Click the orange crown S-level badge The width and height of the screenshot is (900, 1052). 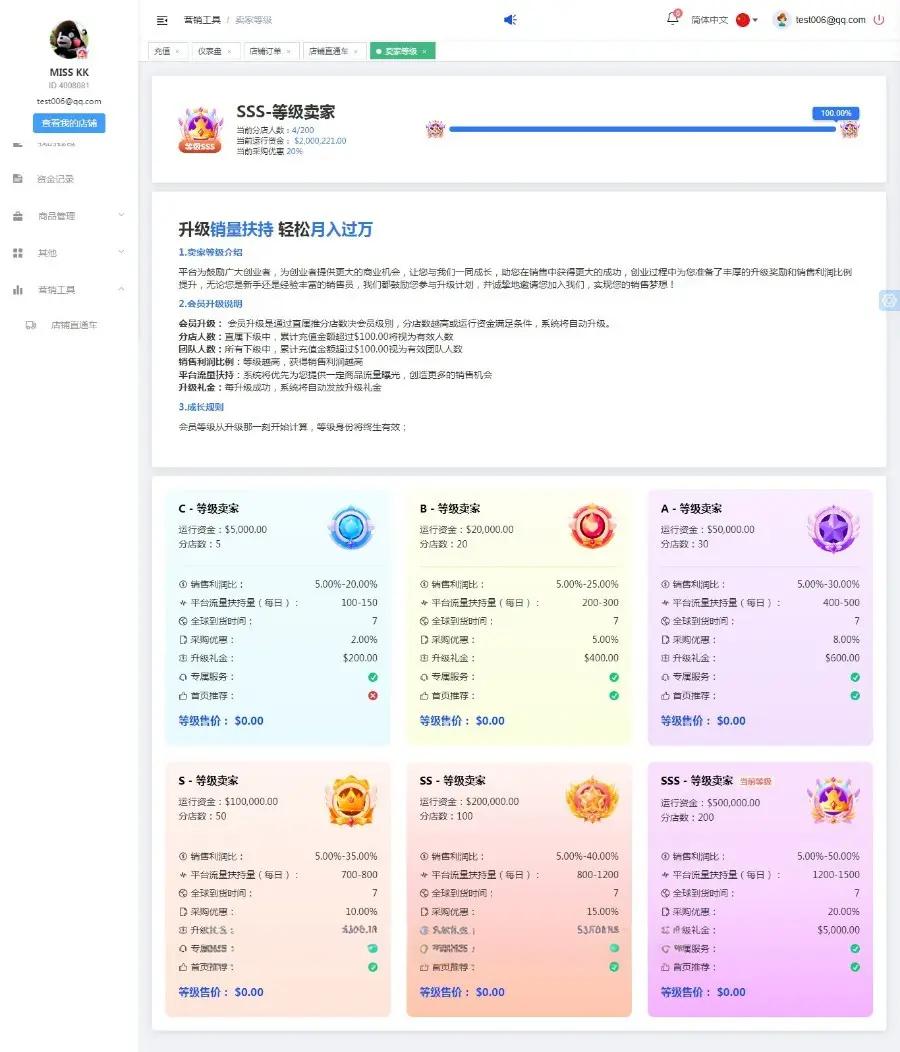pos(351,800)
